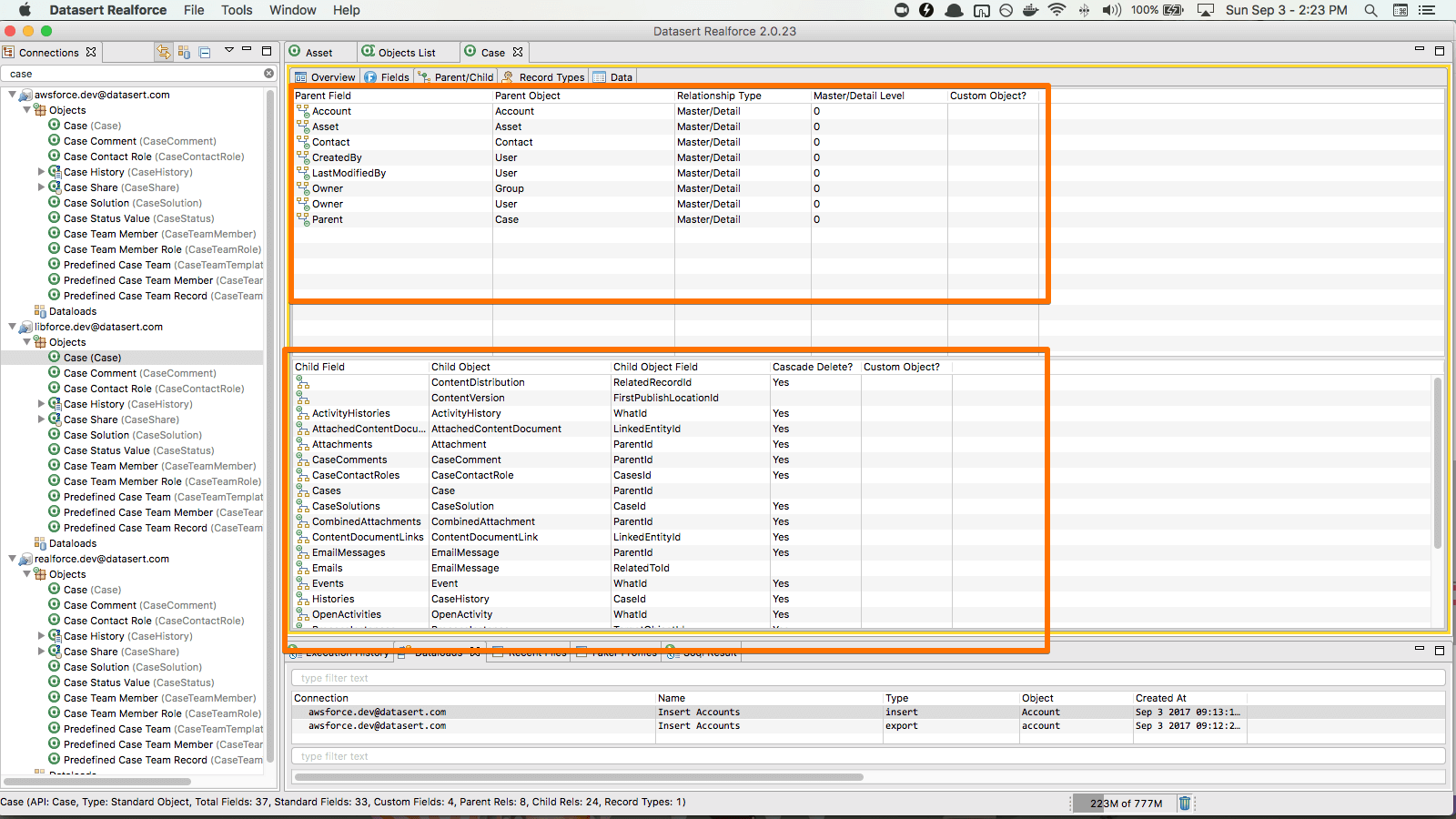
Task: Click the Parent Object column header
Action: 528,96
